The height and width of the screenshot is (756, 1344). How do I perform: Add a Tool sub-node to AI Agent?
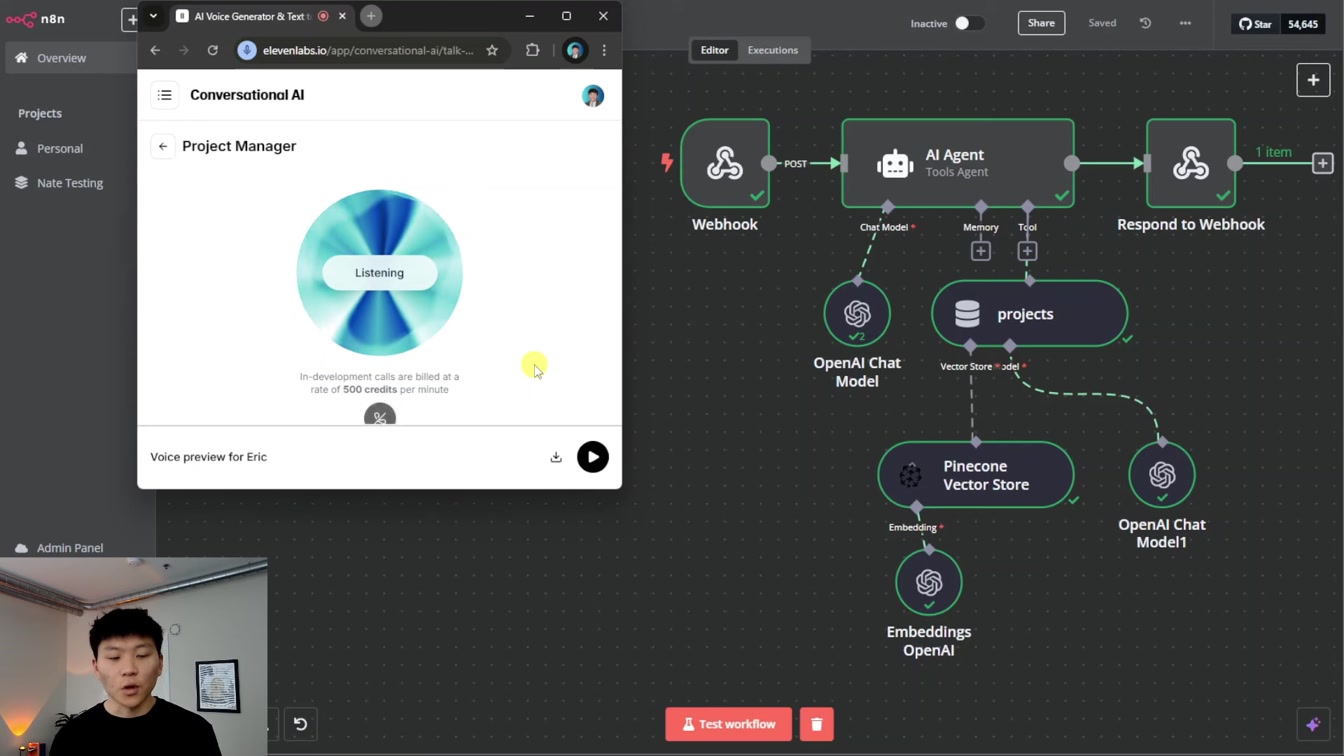coord(1027,251)
